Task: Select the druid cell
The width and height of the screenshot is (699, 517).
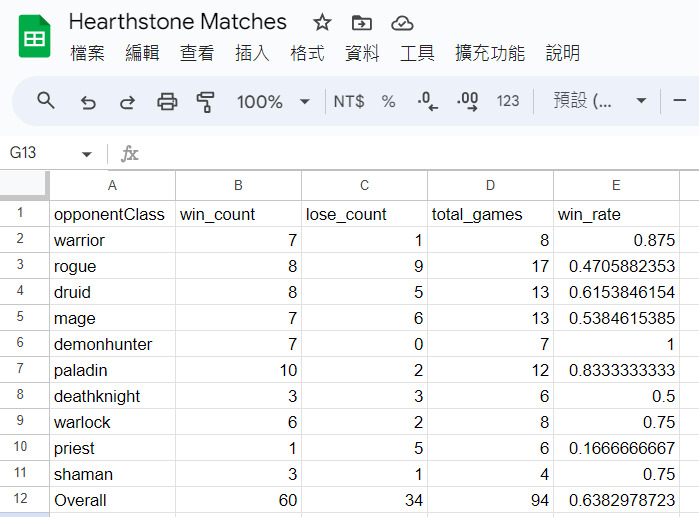Action: (x=112, y=292)
